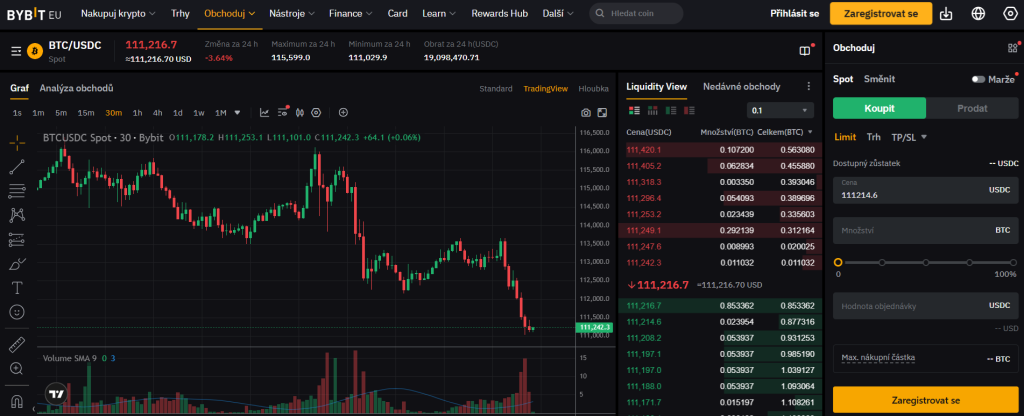
Task: Select the brush drawing tool
Action: pyautogui.click(x=18, y=264)
